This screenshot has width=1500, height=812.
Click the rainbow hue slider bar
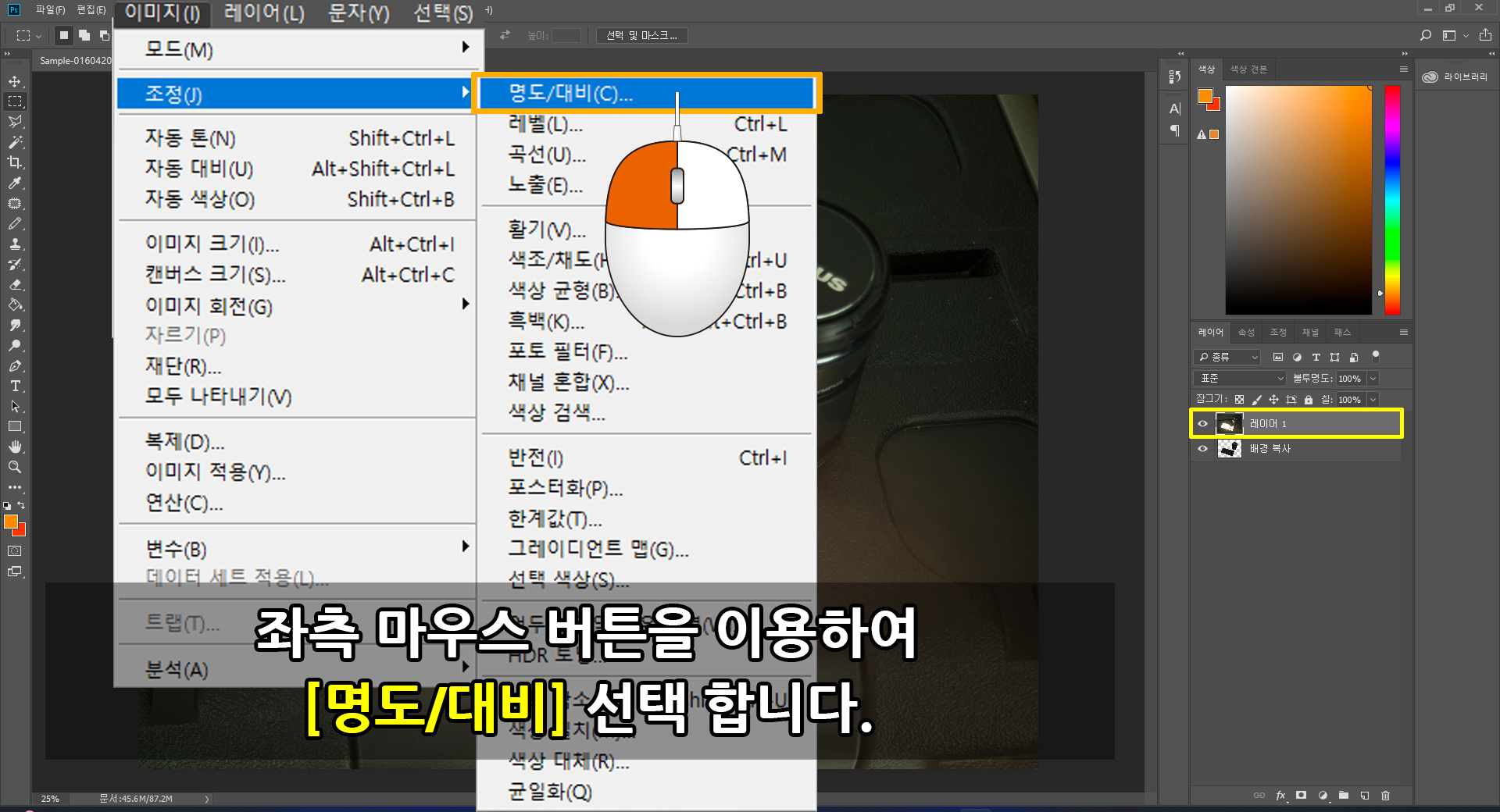(x=1392, y=200)
